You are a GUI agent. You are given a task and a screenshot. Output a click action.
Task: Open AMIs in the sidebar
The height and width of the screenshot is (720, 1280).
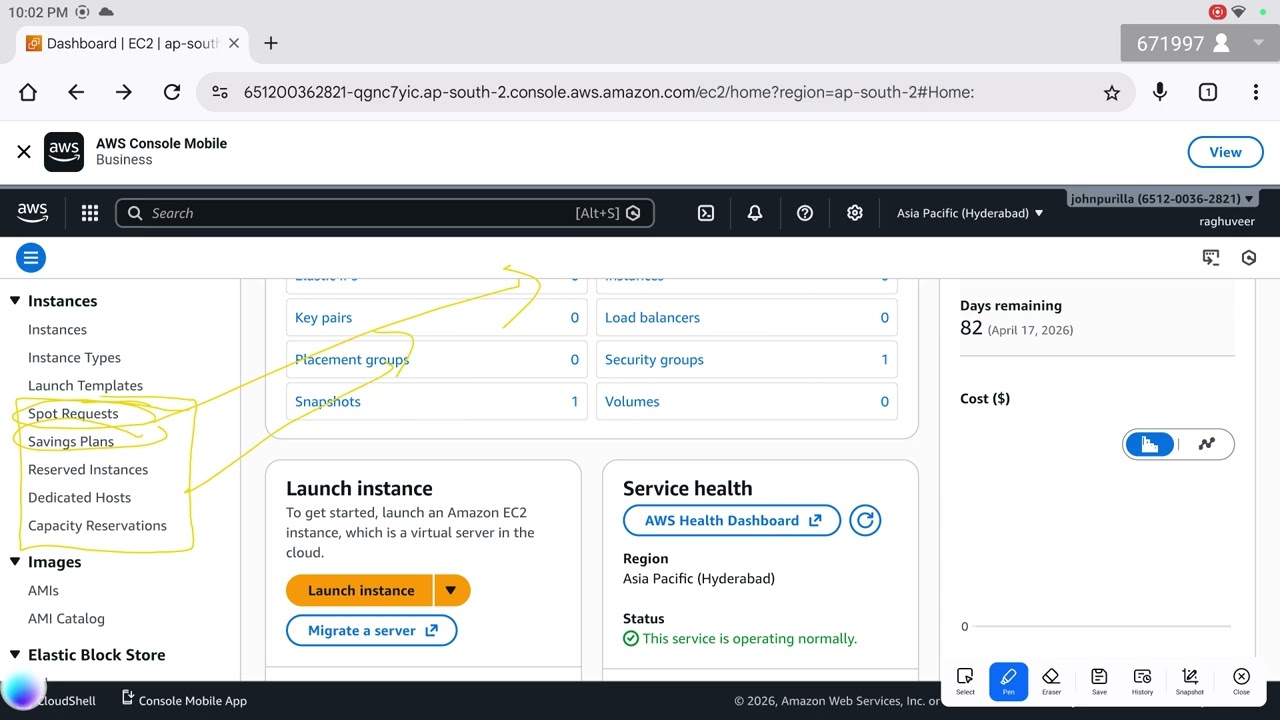(43, 591)
